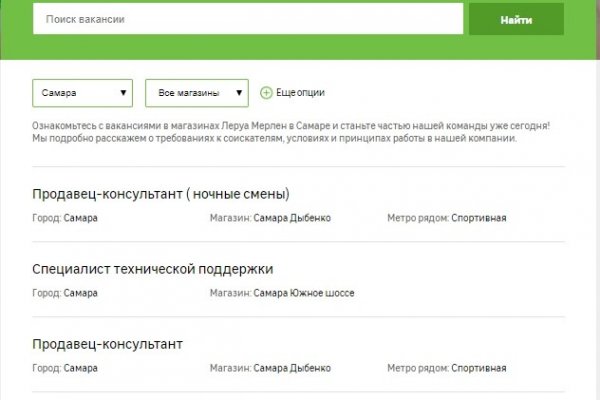Screen dimensions: 600x400
Task: Click city Самара in tech support vacancy
Action: pyautogui.click(x=80, y=293)
